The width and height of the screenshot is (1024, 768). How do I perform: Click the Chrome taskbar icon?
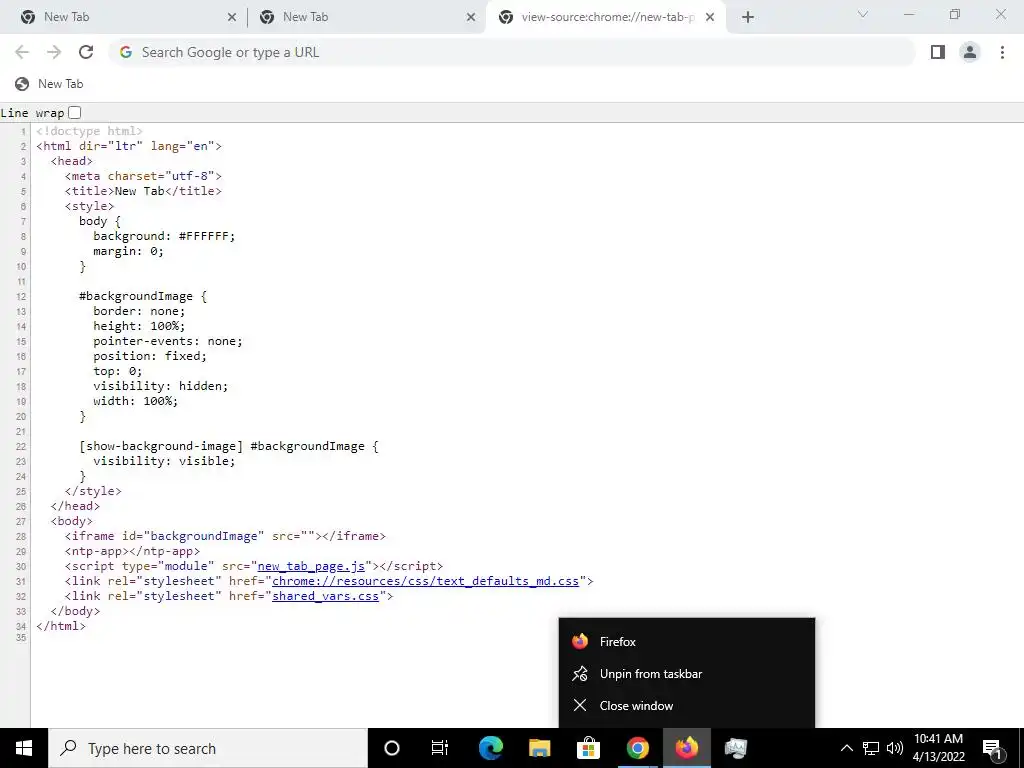(x=638, y=748)
